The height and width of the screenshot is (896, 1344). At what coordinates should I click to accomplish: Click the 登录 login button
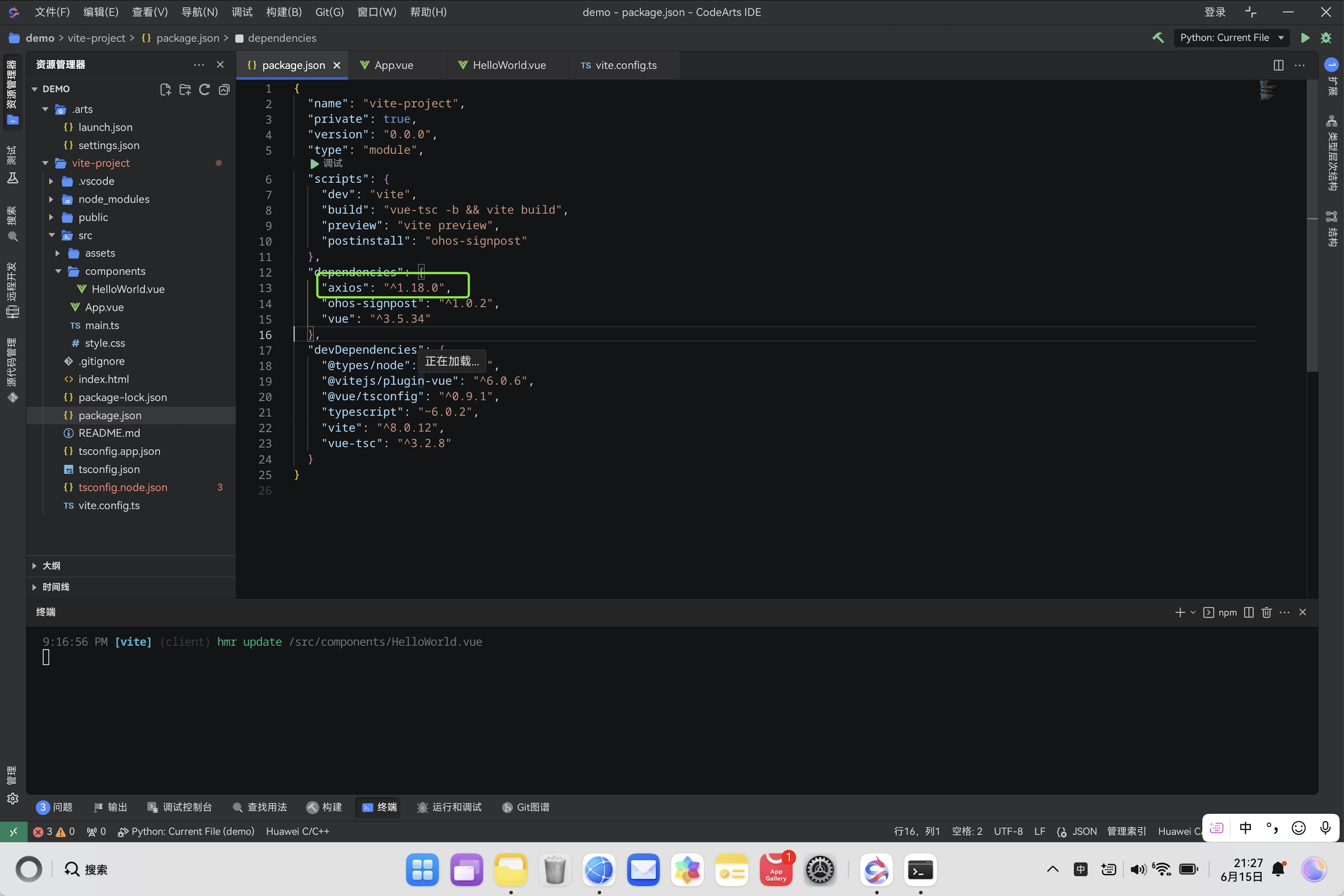coord(1215,12)
